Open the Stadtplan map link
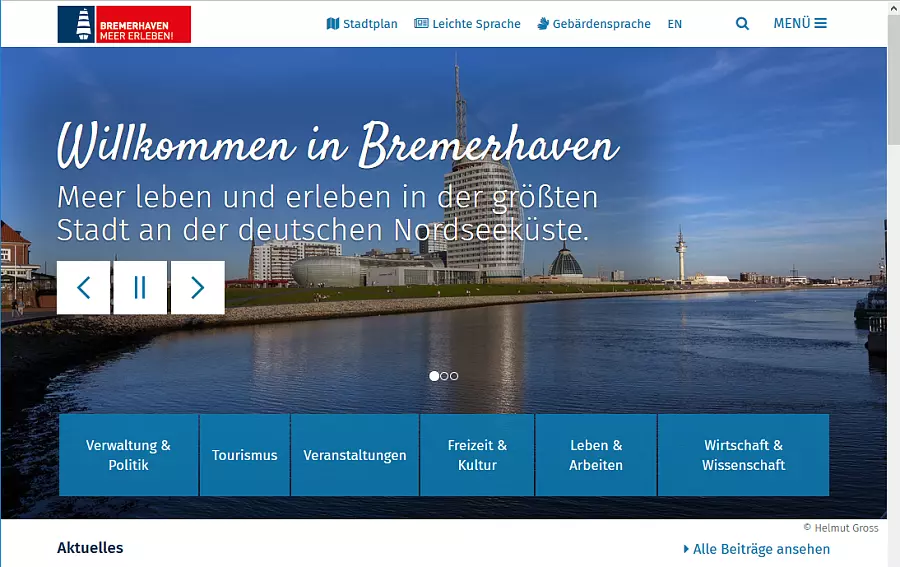This screenshot has width=900, height=567. 362,24
